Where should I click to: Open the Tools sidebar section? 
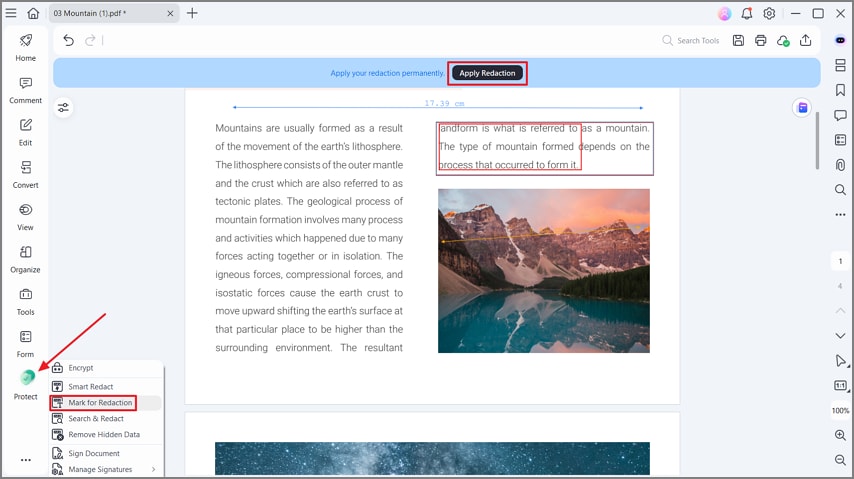26,301
